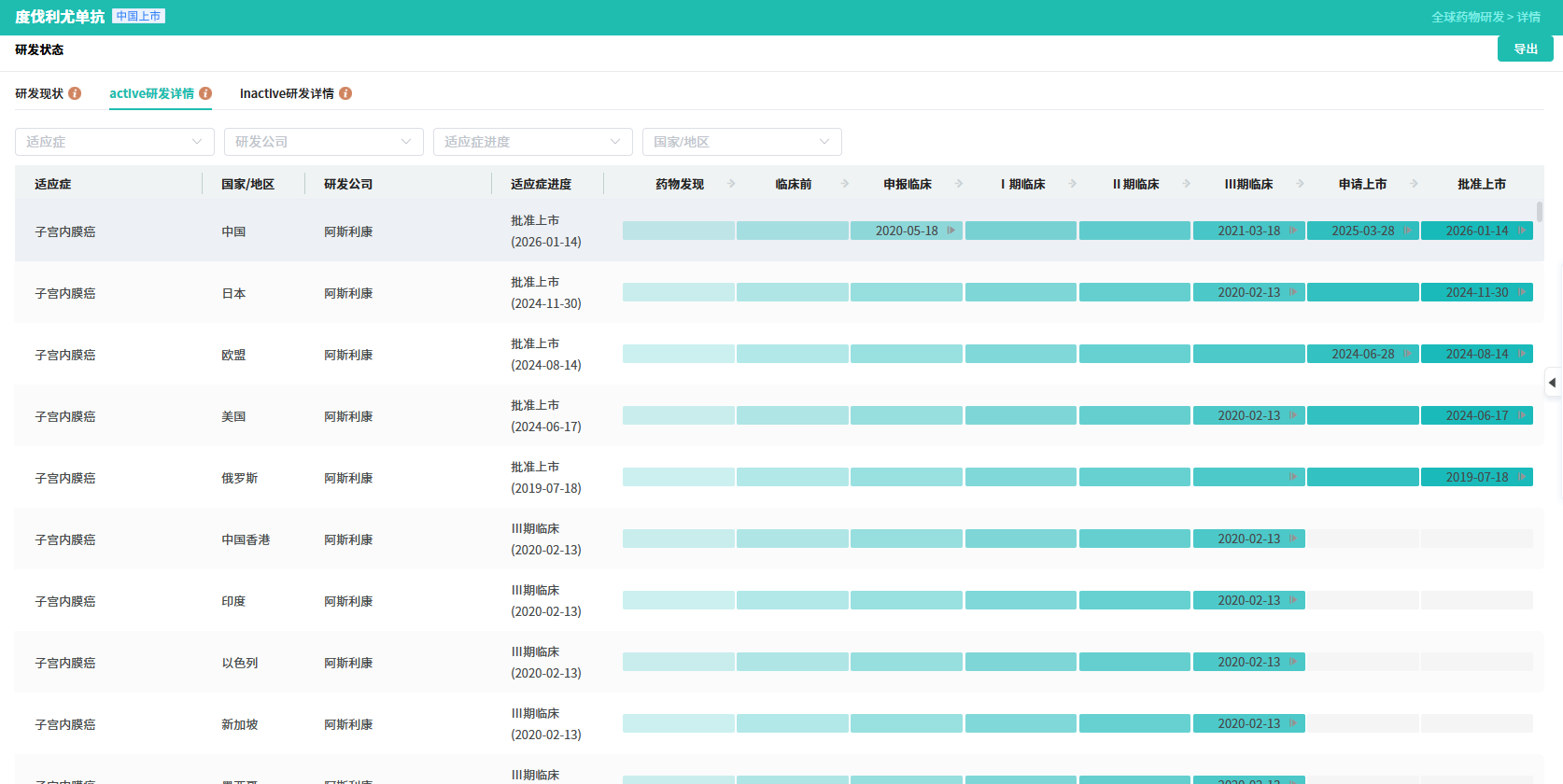Click the info icon beside Inactive研发详情

pos(345,93)
